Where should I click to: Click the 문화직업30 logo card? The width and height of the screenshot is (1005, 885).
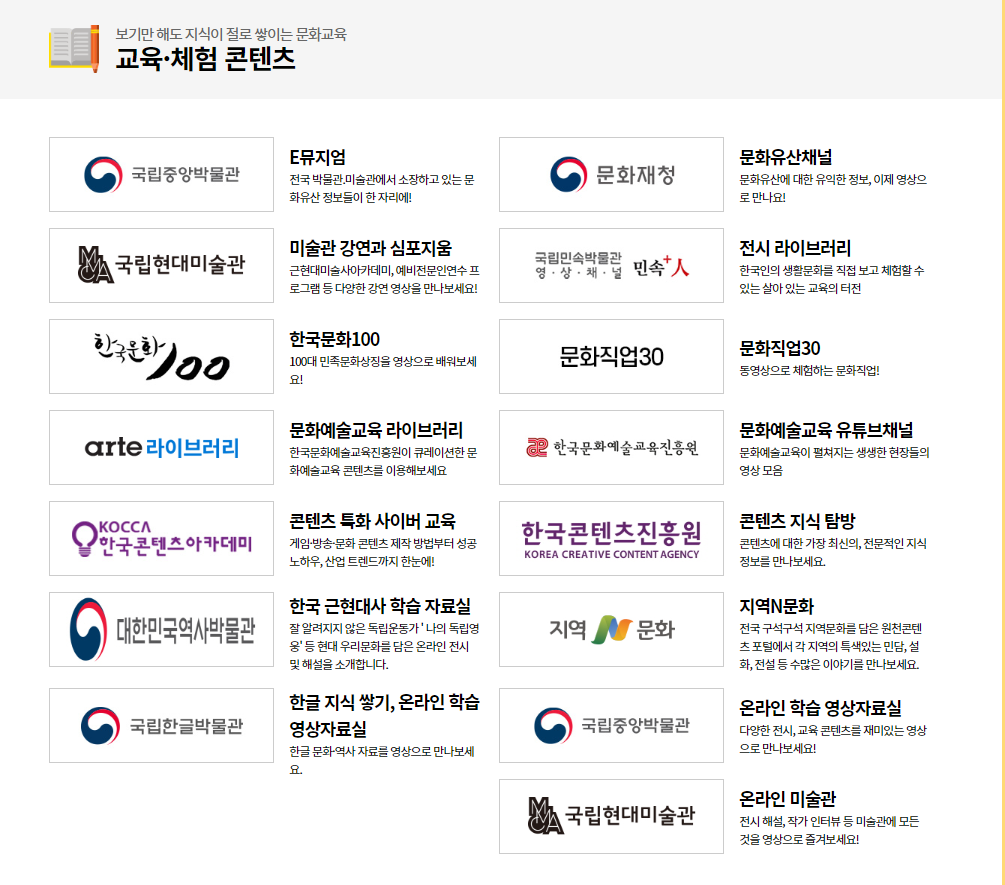pyautogui.click(x=611, y=356)
